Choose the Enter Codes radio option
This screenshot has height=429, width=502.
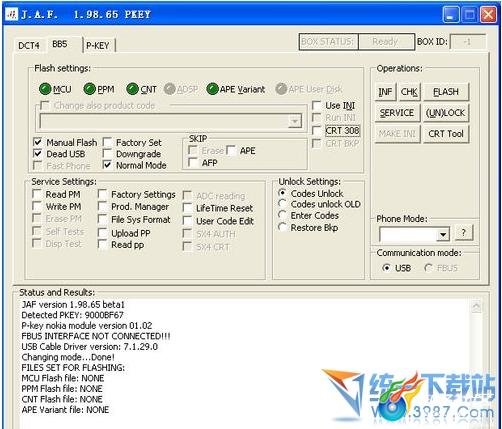[x=282, y=215]
